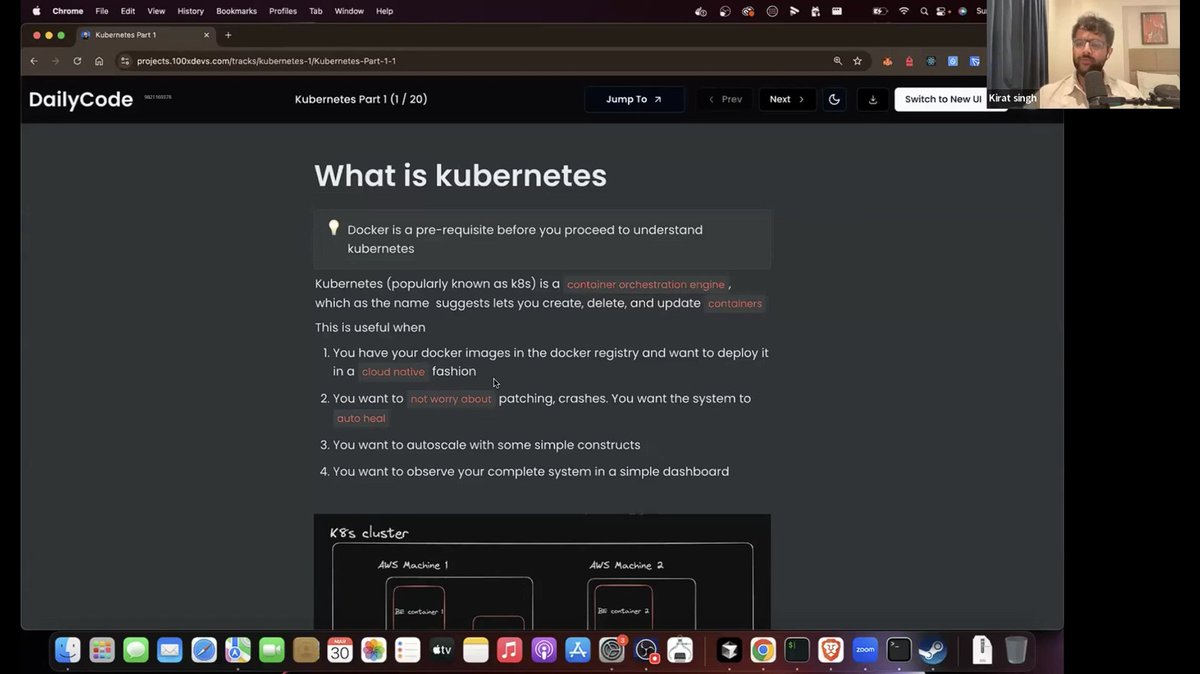Open Maps from the dock

point(238,650)
